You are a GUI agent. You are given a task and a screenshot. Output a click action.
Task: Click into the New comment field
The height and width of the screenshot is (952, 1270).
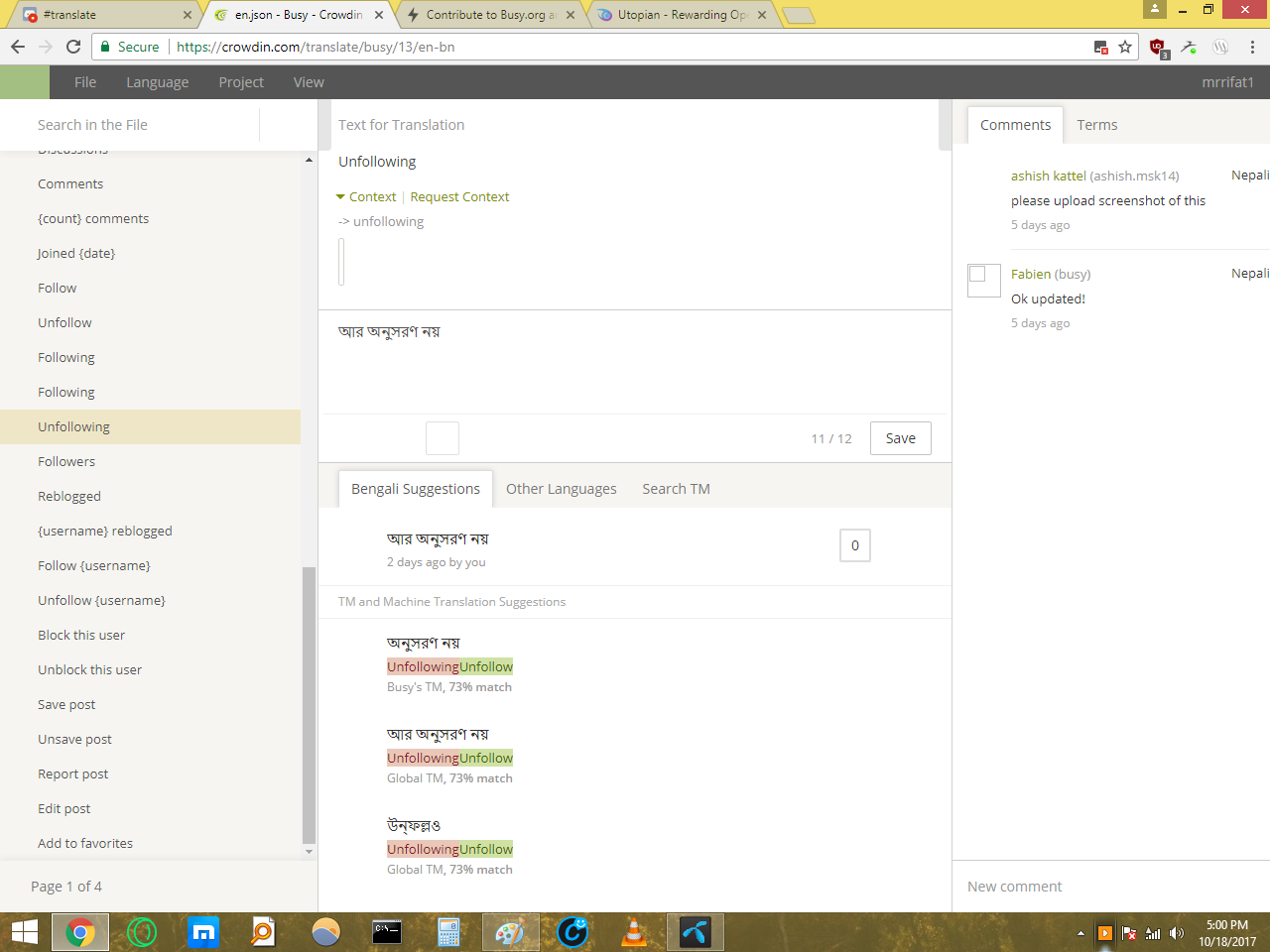point(1111,887)
